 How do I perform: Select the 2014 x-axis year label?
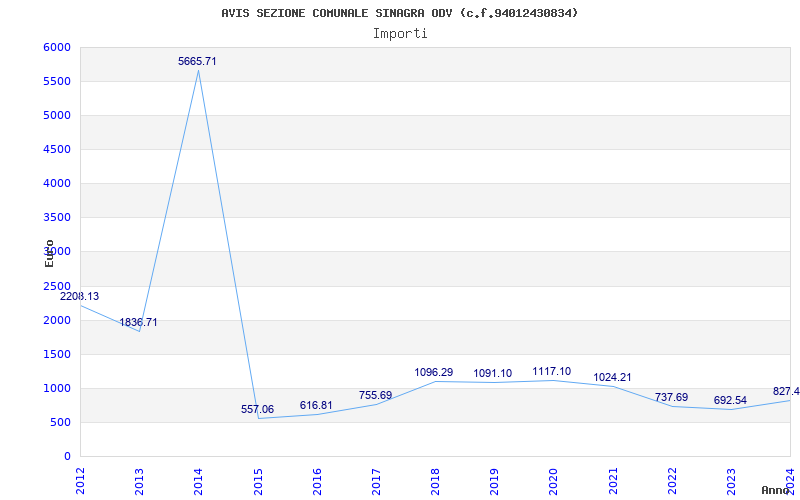[x=198, y=481]
